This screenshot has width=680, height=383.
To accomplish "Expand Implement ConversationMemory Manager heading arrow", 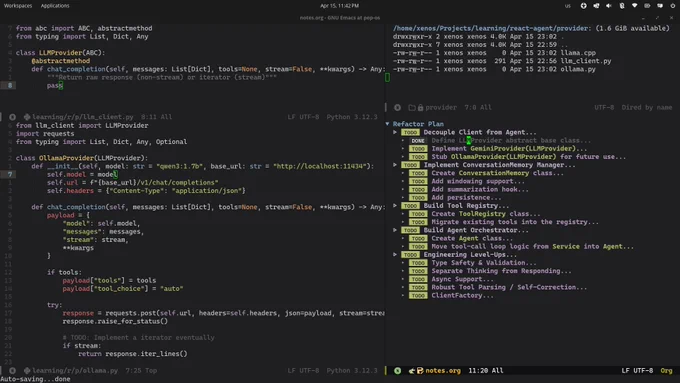I will click(395, 164).
